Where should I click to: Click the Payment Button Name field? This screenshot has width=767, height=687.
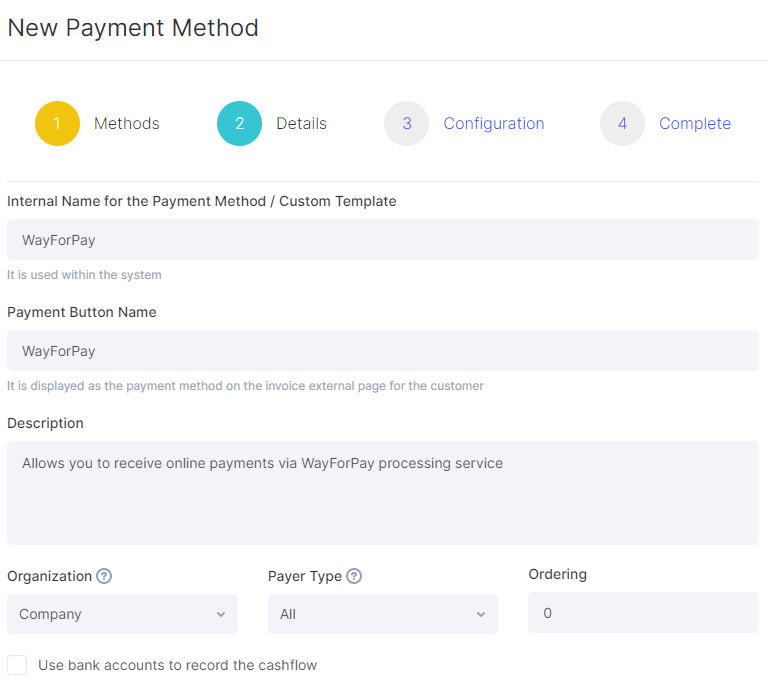[x=383, y=350]
